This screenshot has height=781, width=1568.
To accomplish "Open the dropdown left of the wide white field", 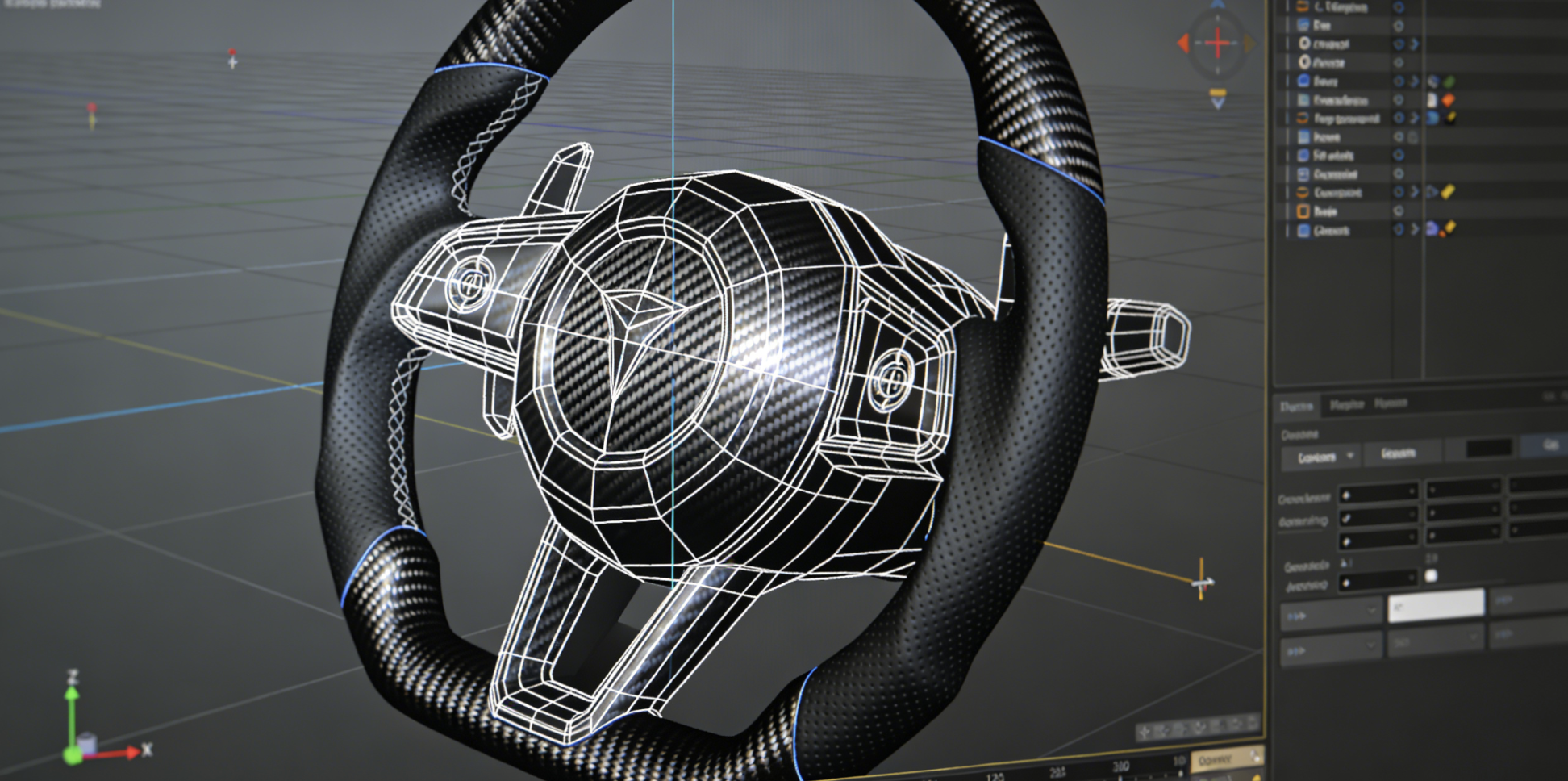I will pos(1331,615).
